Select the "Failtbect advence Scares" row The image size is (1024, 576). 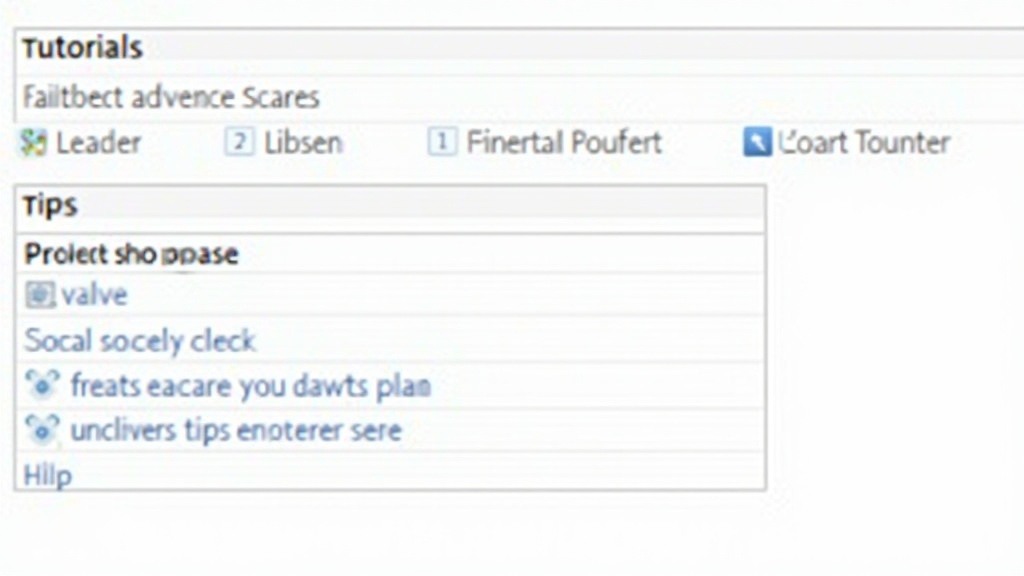point(168,96)
